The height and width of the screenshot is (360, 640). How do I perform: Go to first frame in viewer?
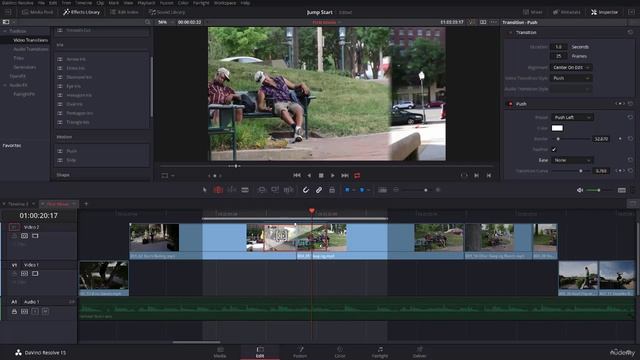[x=297, y=176]
